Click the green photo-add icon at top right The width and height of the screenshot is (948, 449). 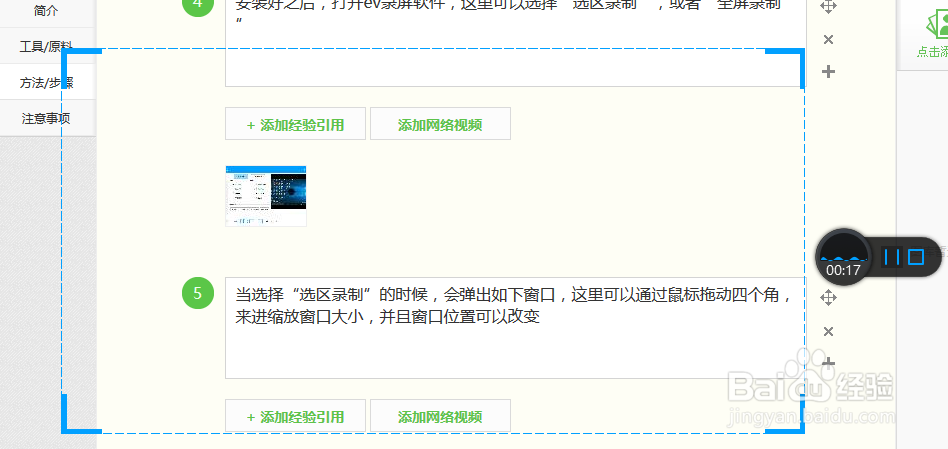(x=936, y=24)
